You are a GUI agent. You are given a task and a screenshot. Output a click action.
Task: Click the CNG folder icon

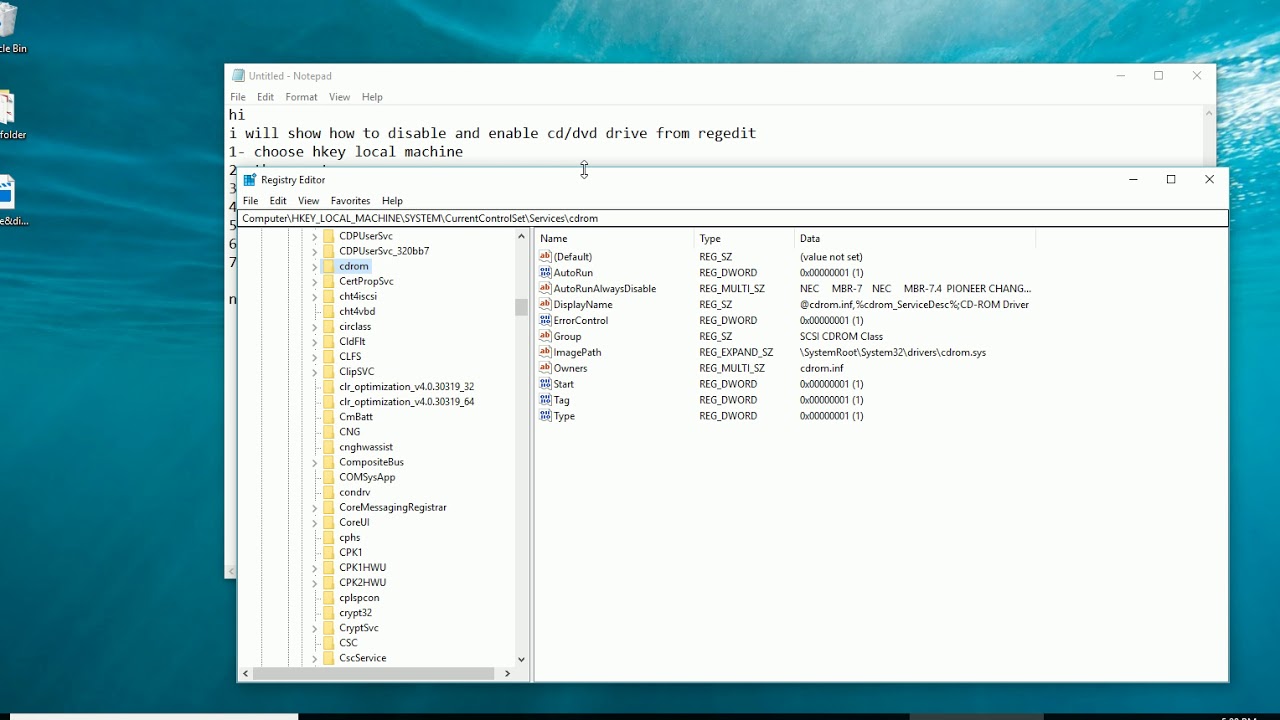click(x=329, y=432)
